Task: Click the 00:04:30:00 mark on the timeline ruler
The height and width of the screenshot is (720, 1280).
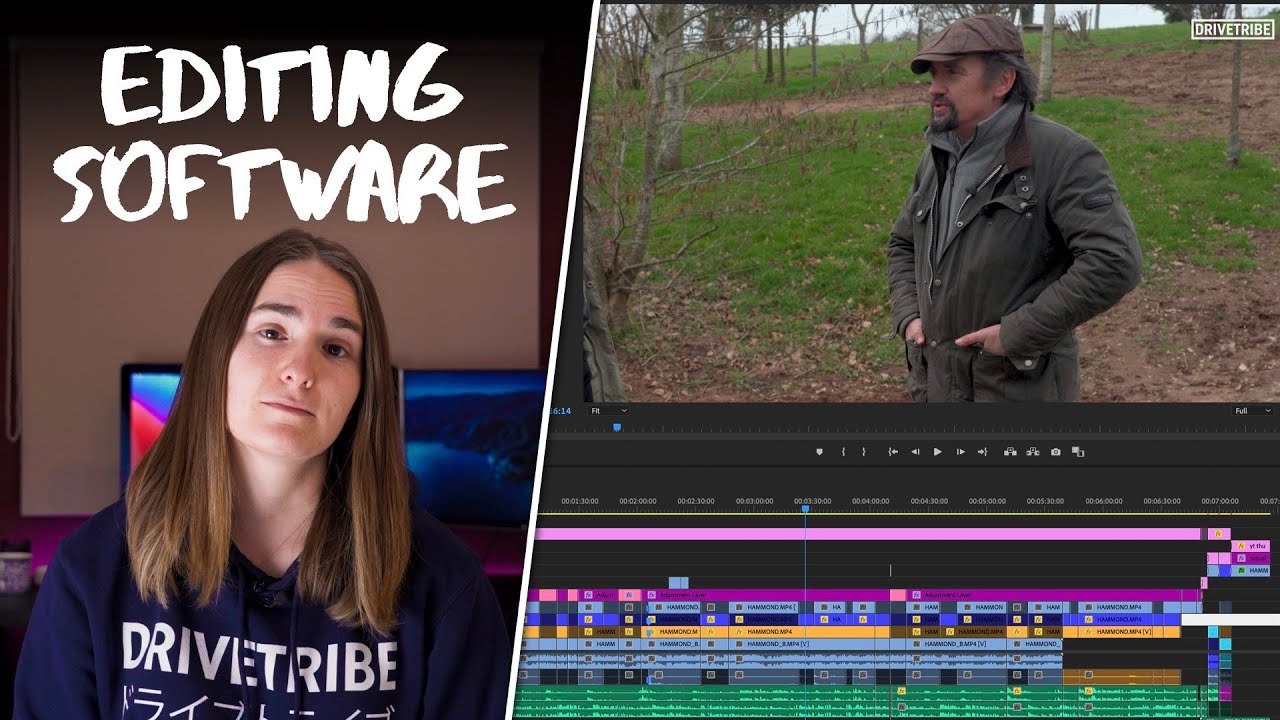Action: pyautogui.click(x=929, y=501)
